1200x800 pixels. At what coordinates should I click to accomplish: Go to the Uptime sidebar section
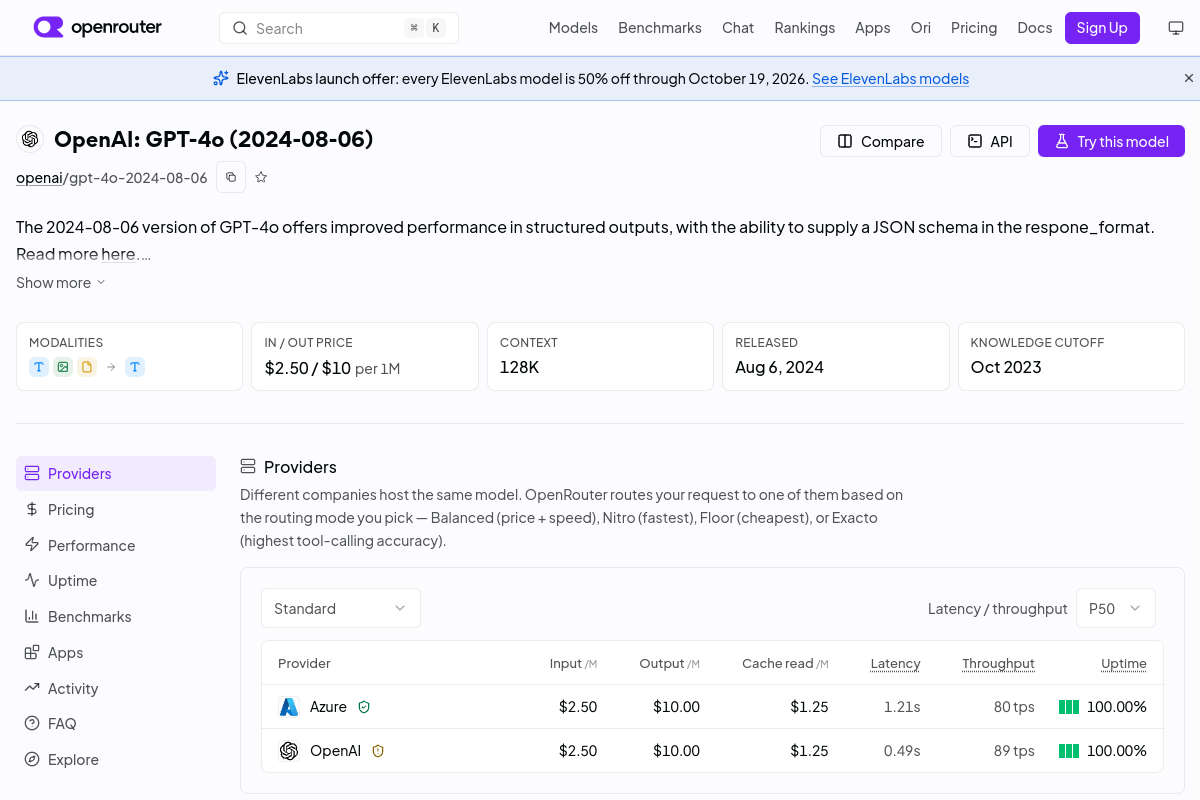point(116,581)
